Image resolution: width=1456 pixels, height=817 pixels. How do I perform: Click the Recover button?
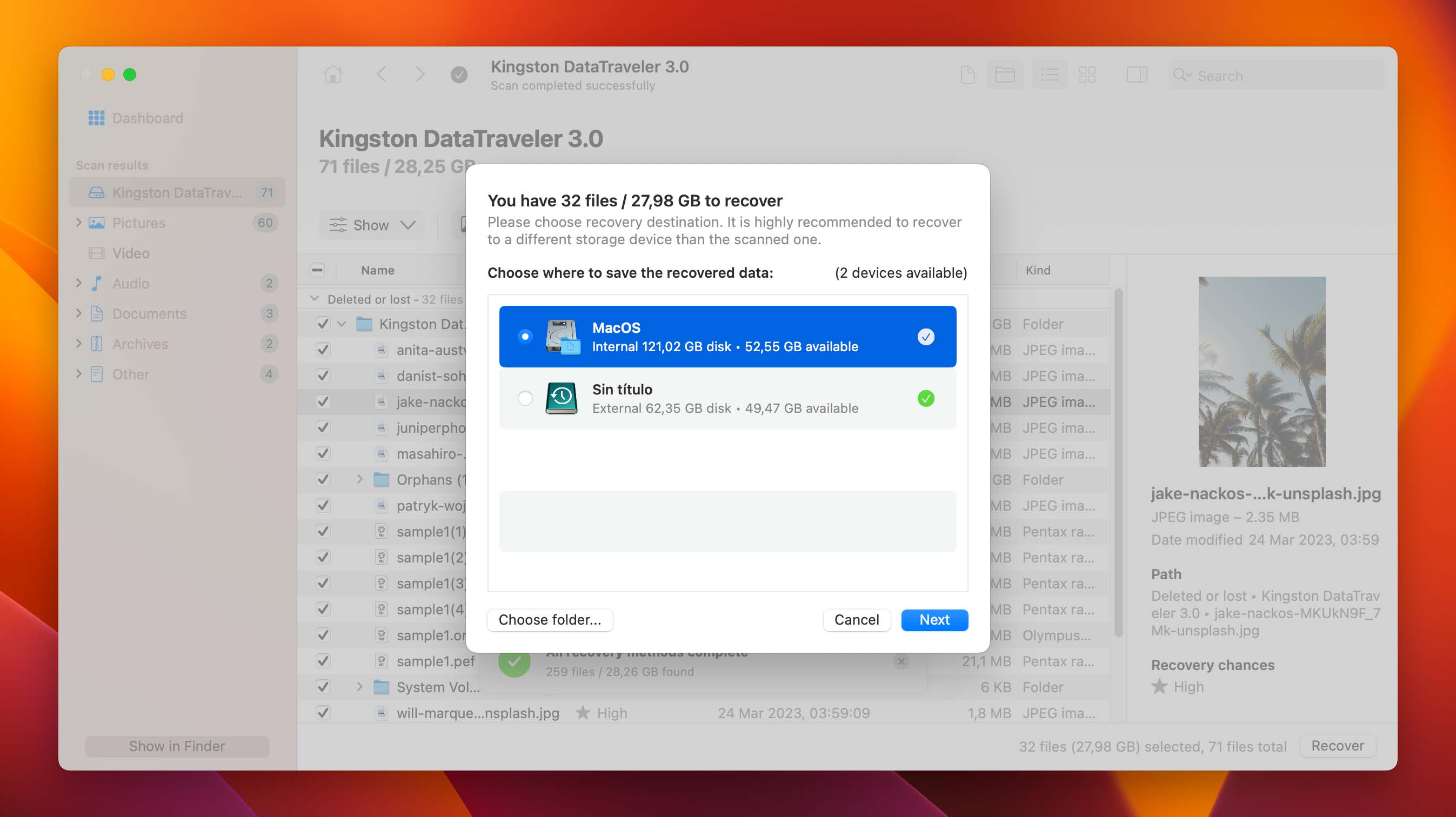click(x=1337, y=746)
